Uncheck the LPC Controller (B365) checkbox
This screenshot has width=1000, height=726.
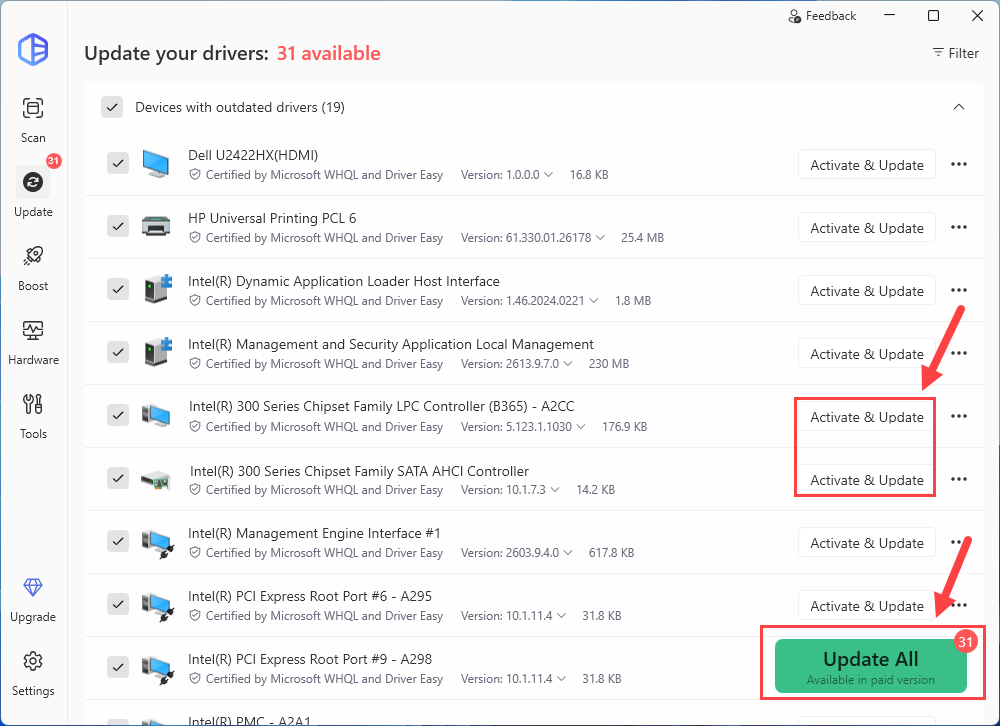[118, 415]
